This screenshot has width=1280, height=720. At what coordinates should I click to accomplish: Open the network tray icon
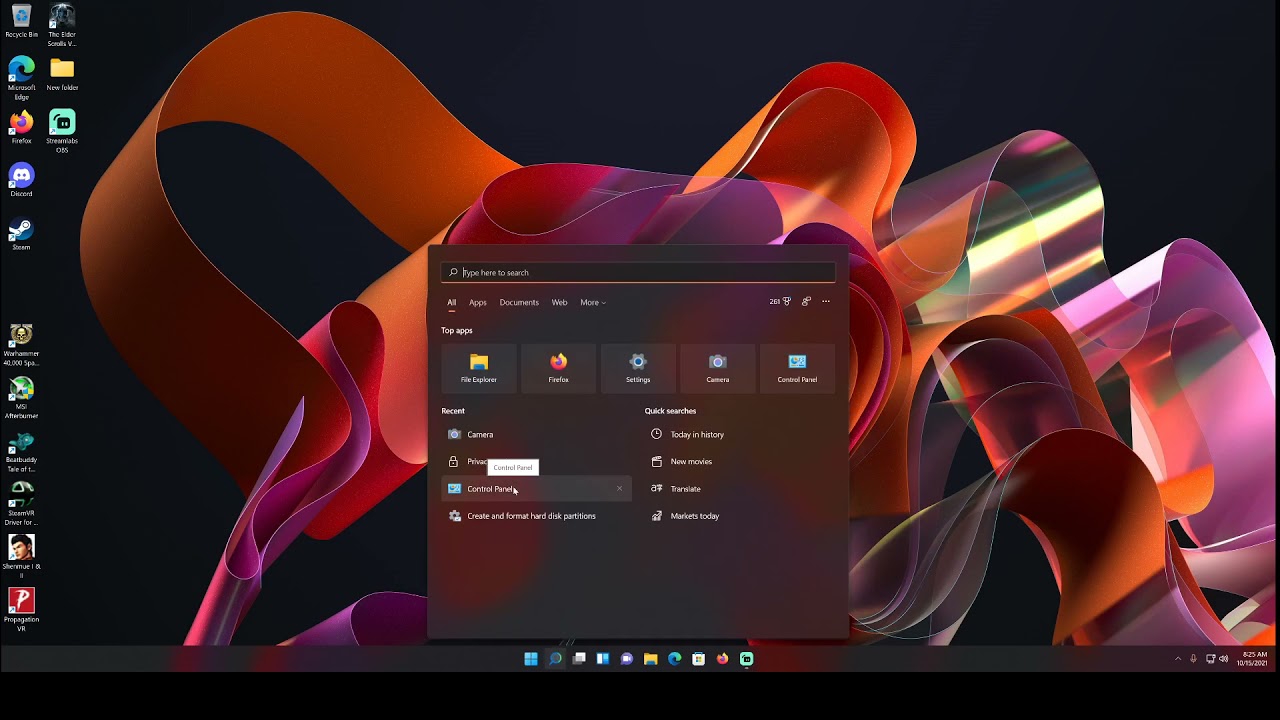1210,659
